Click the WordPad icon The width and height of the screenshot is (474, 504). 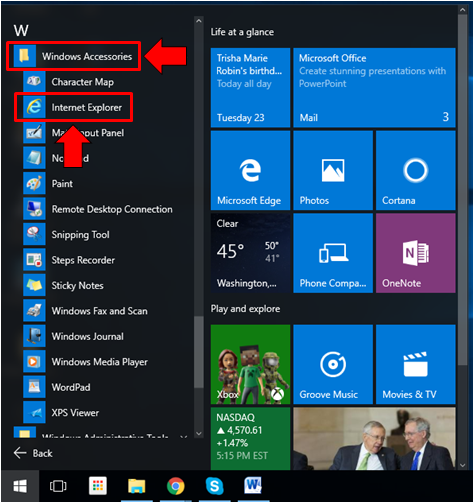[x=34, y=387]
